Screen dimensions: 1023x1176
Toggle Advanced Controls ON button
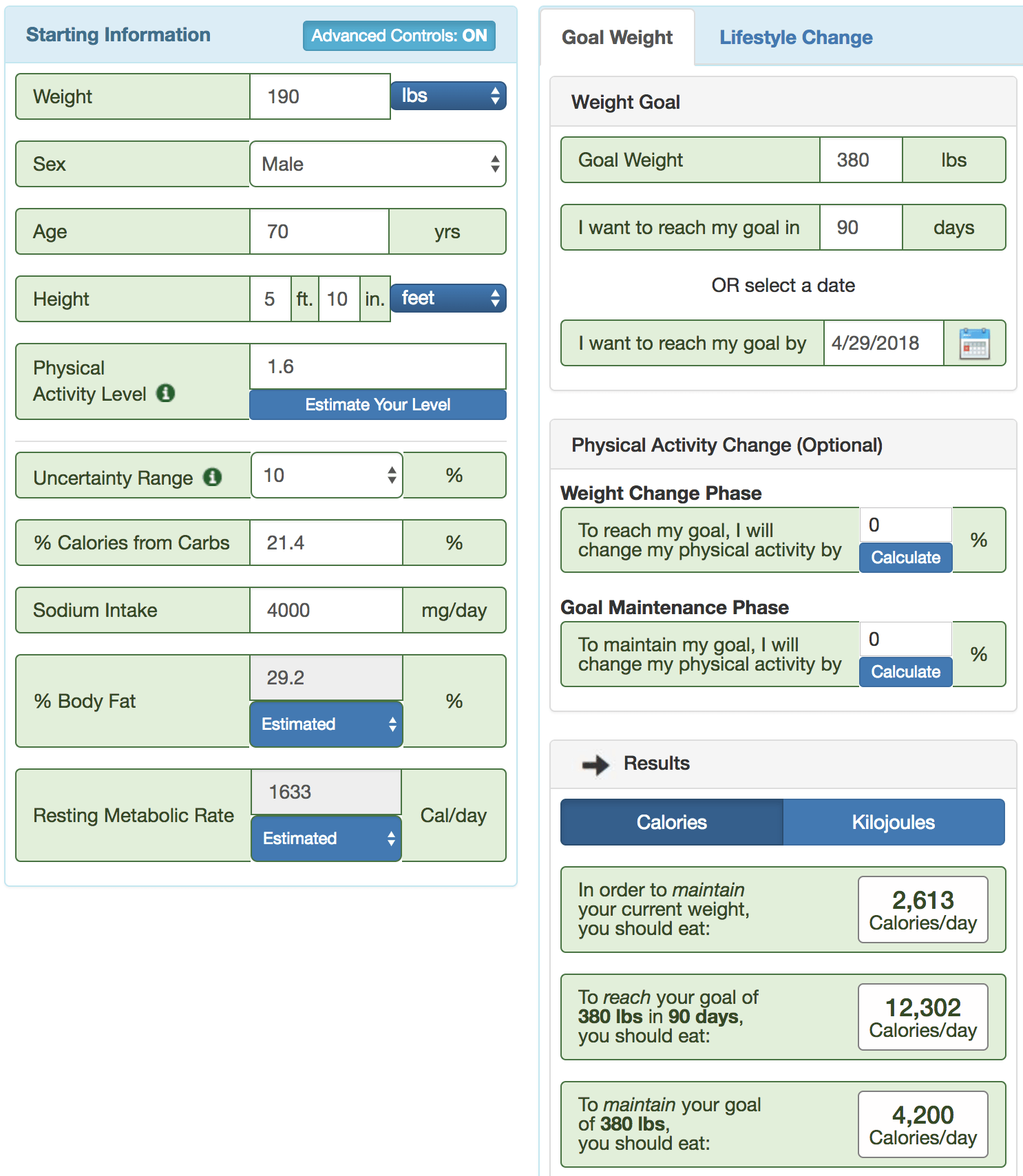point(399,36)
